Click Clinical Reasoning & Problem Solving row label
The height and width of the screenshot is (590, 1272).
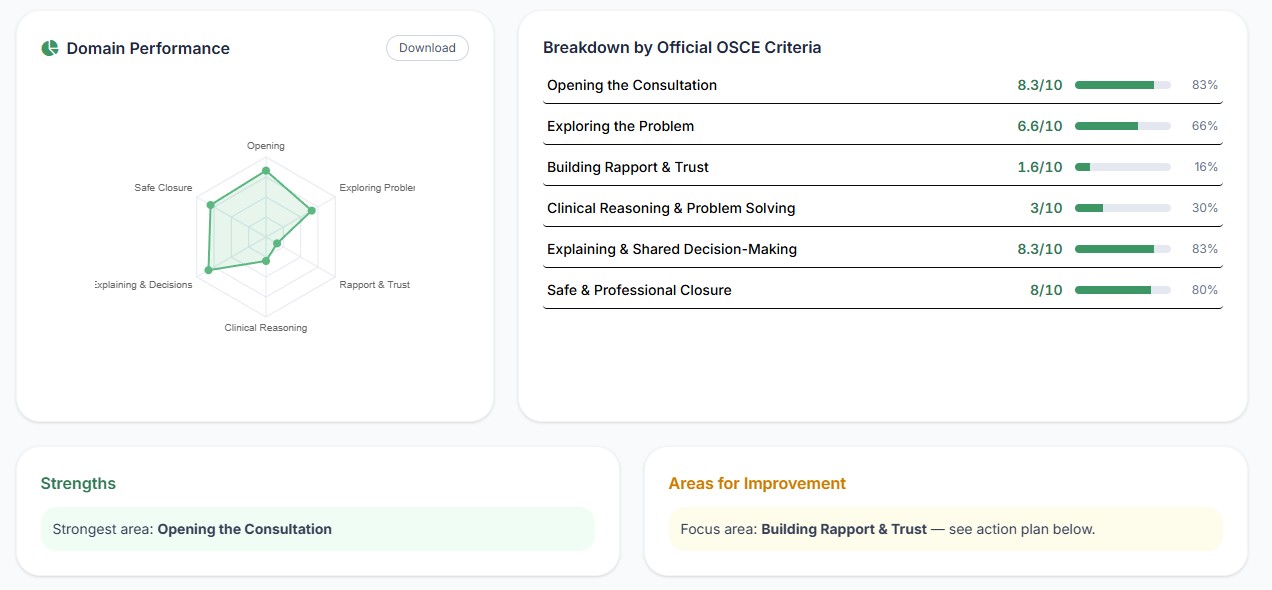tap(671, 208)
